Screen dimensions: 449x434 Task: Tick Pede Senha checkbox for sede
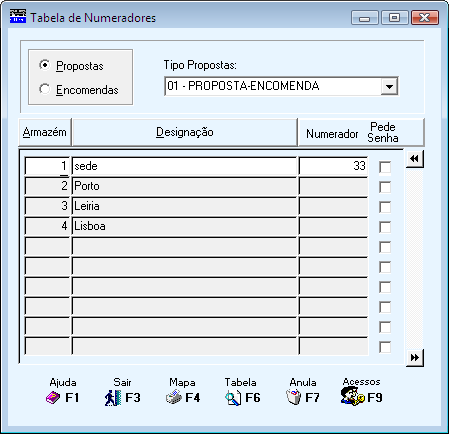[x=385, y=167]
